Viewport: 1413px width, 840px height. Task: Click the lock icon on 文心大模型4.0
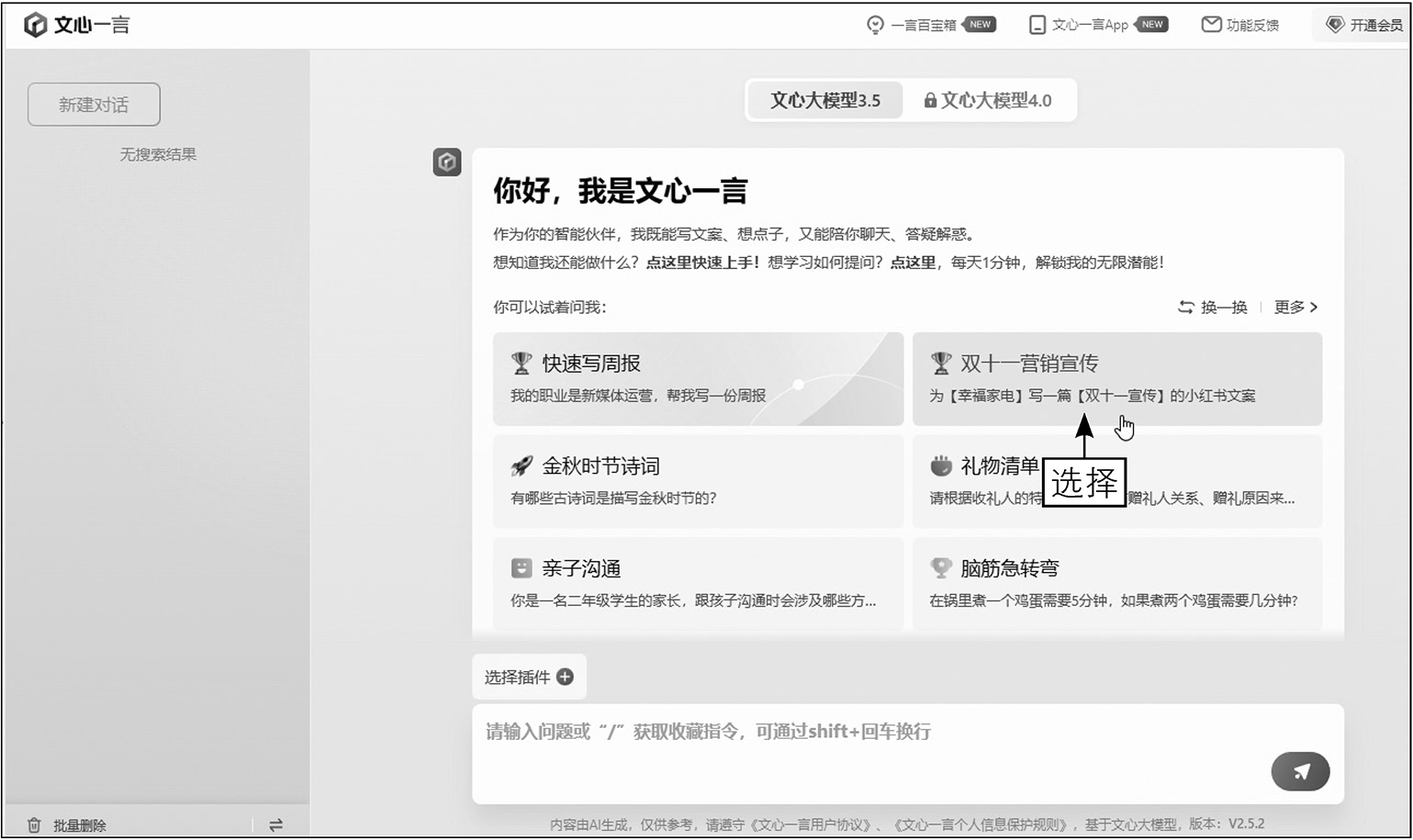pos(930,100)
